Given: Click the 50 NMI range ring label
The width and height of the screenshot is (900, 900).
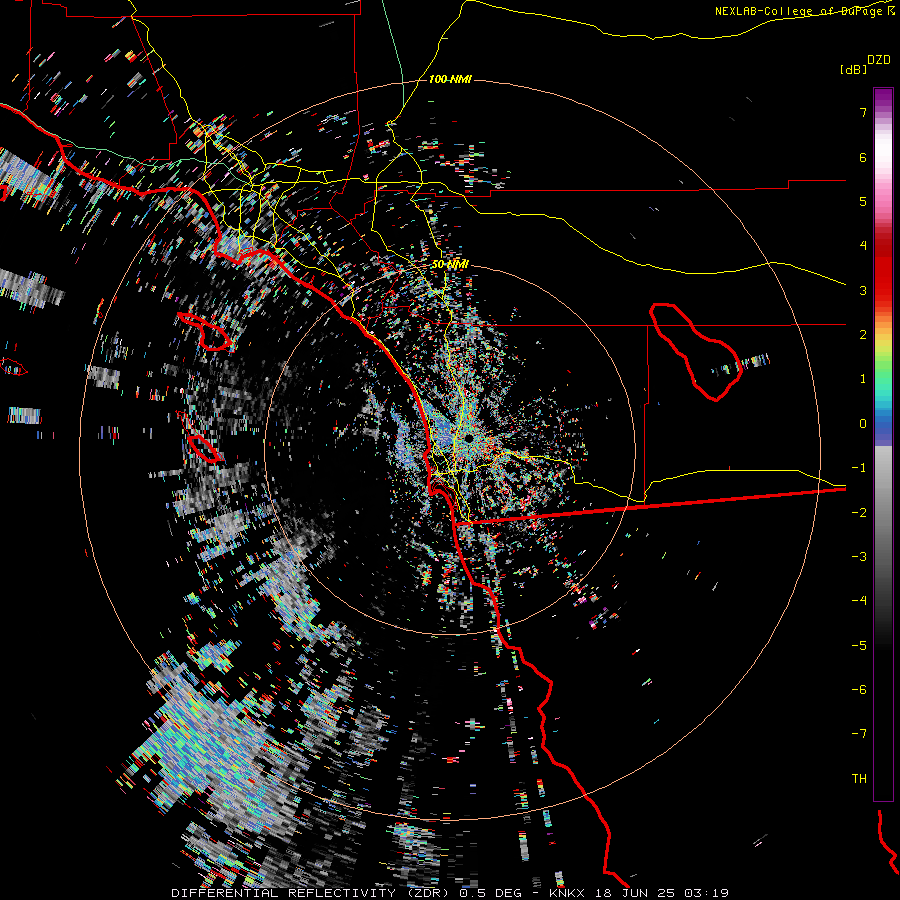Looking at the screenshot, I should coord(450,264).
